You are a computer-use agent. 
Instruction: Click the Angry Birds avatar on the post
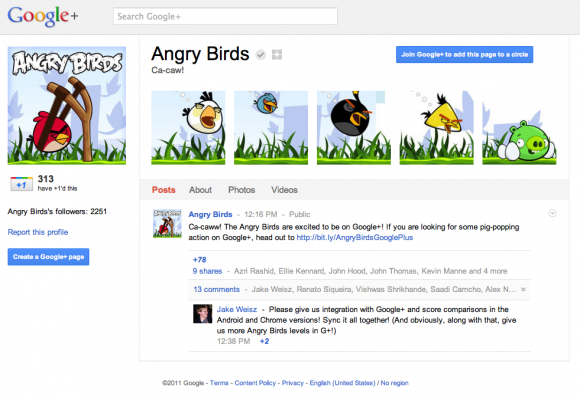(167, 223)
